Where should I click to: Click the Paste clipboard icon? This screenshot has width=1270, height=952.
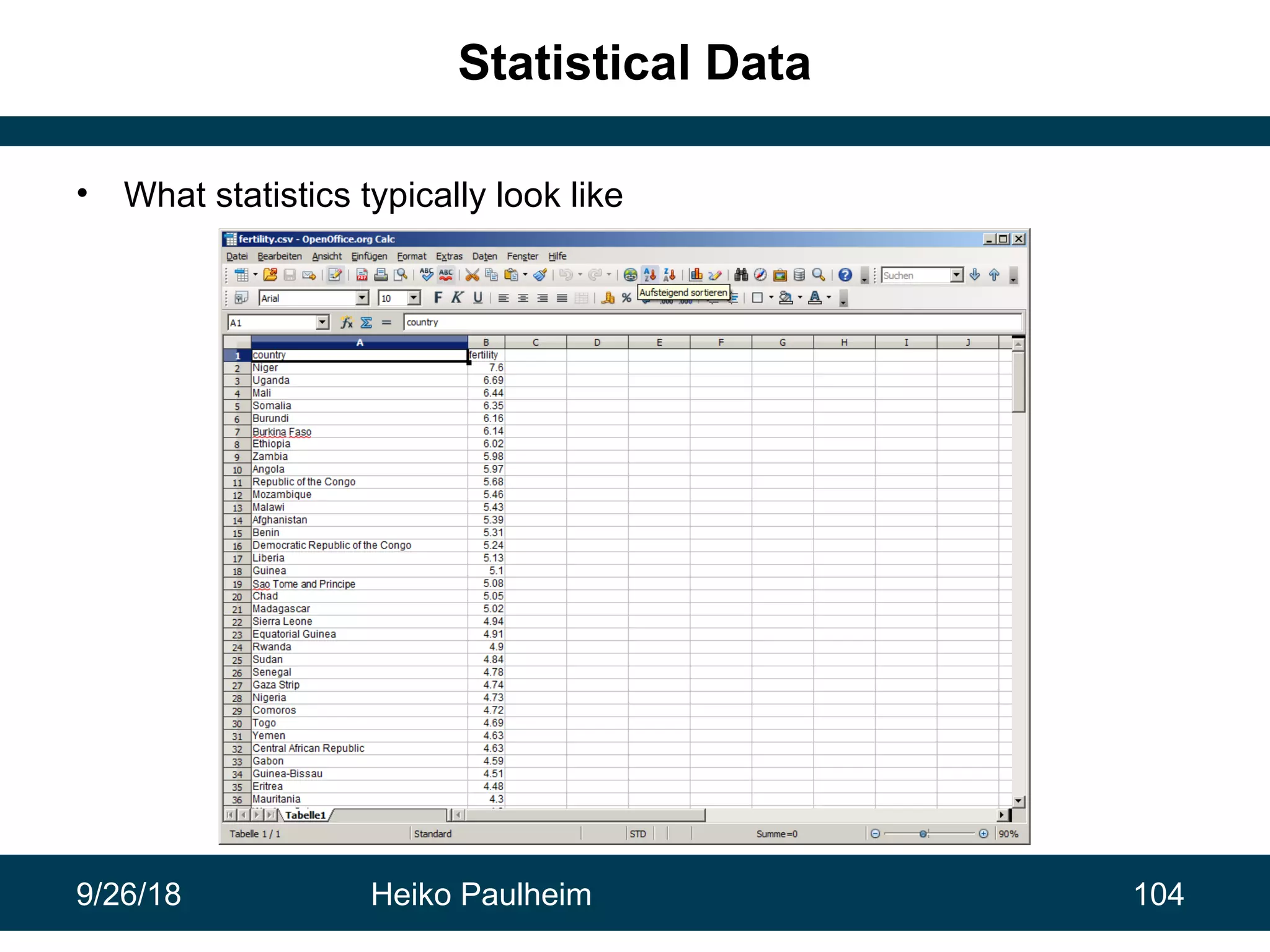tap(511, 275)
